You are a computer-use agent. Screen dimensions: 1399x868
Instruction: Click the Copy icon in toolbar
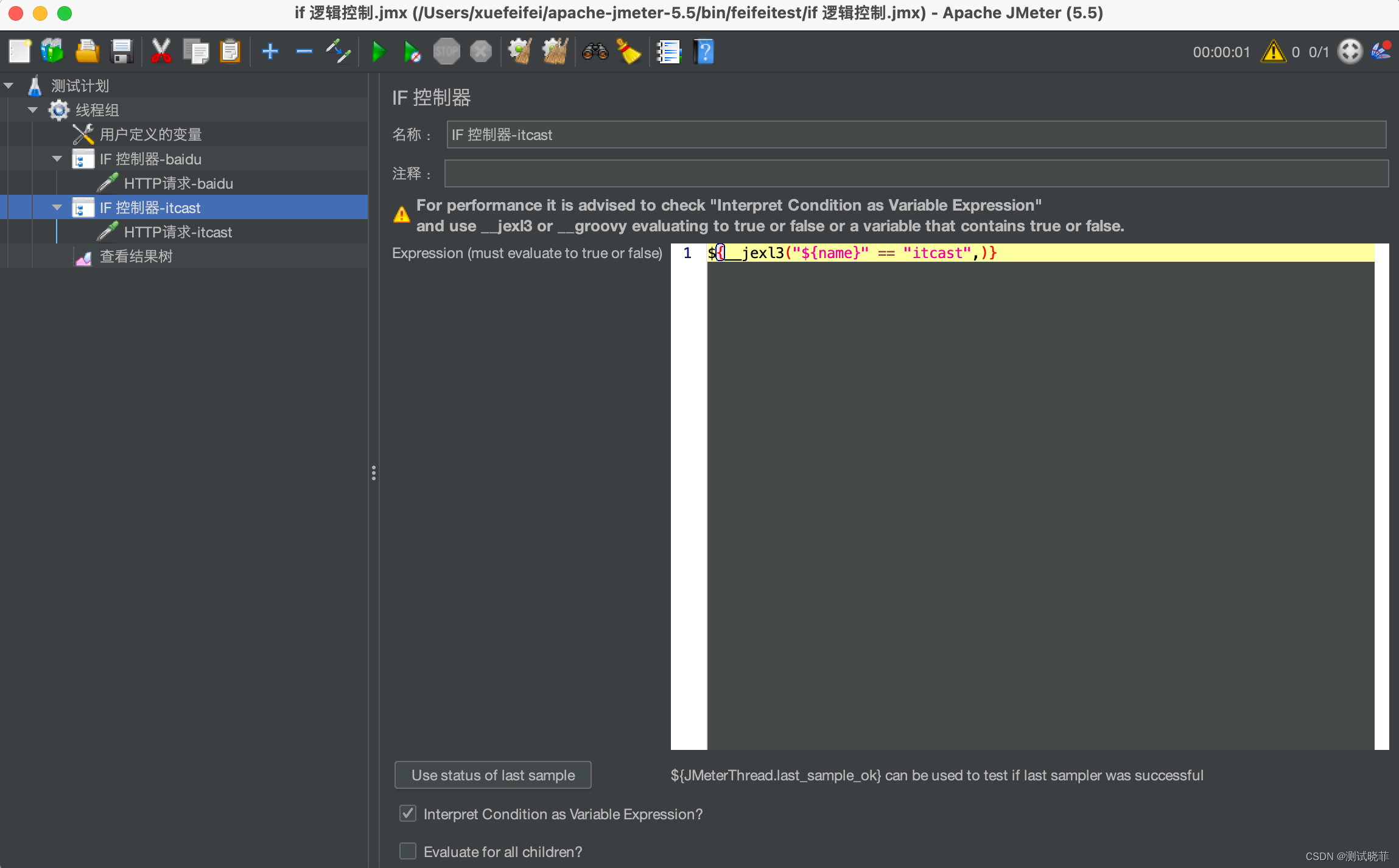pyautogui.click(x=195, y=52)
